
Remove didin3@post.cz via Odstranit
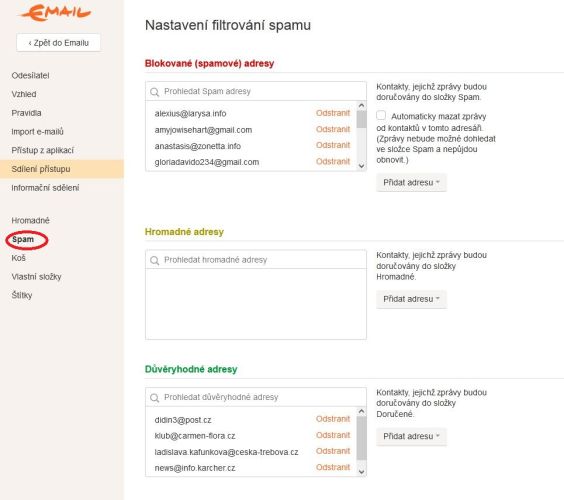[x=333, y=419]
